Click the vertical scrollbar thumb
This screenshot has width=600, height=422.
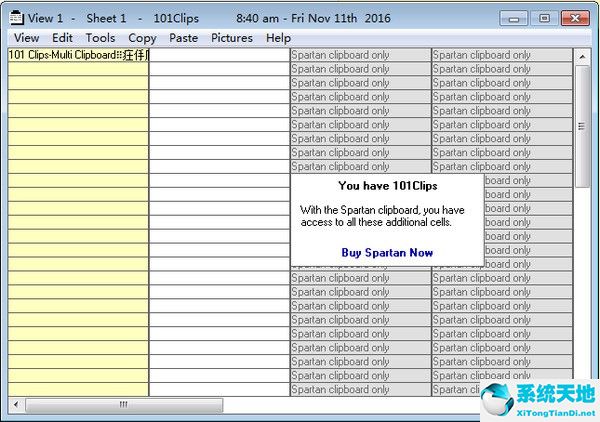(x=582, y=125)
